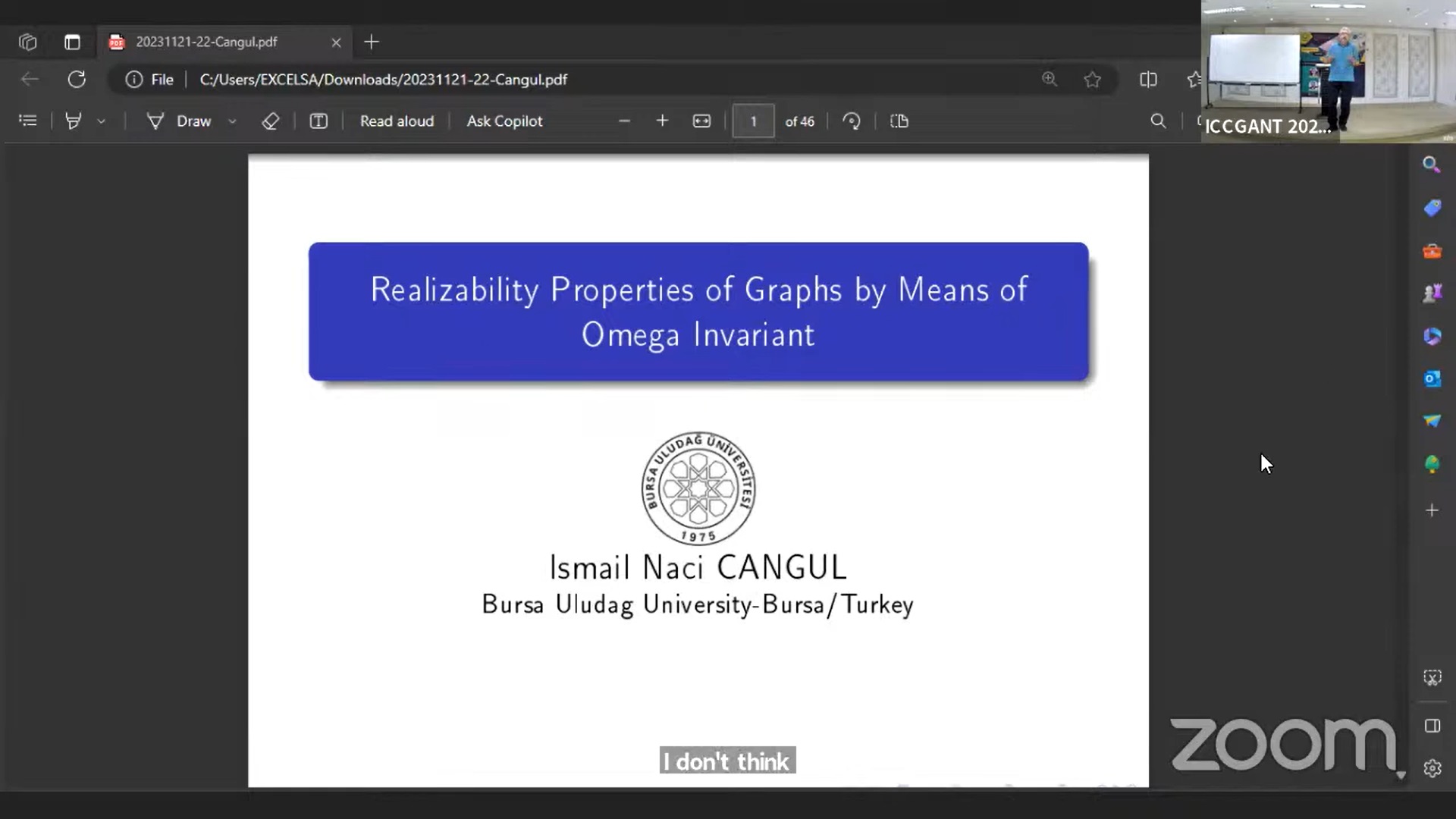Add text to the PDF
This screenshot has width=1456, height=819.
[318, 121]
